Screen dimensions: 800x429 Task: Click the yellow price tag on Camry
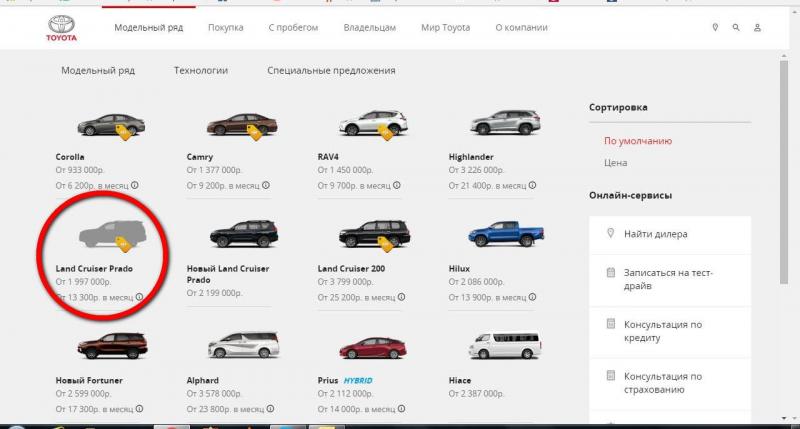[255, 132]
